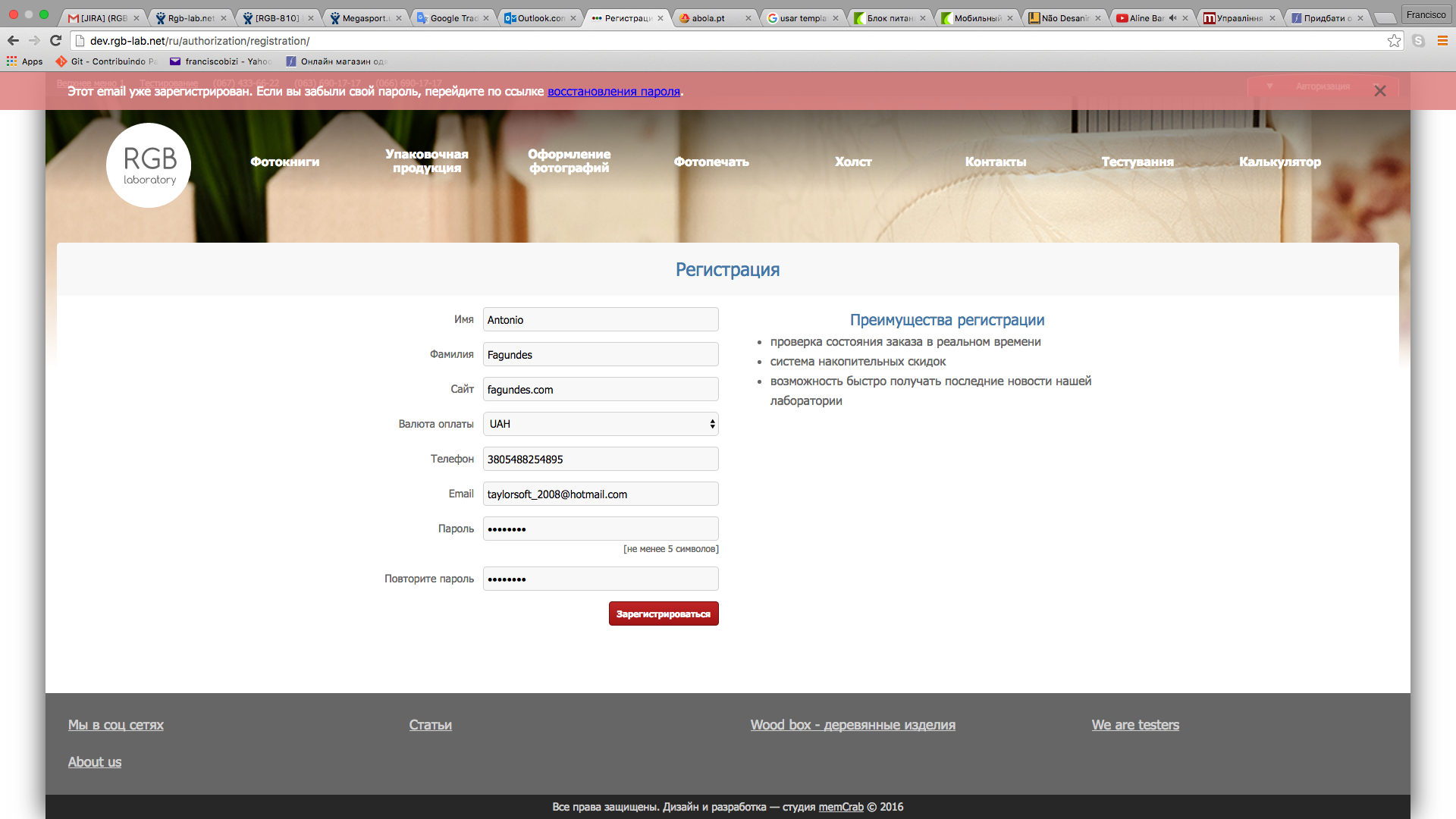The height and width of the screenshot is (819, 1456).
Task: Dismiss the email error banner X
Action: click(1379, 91)
